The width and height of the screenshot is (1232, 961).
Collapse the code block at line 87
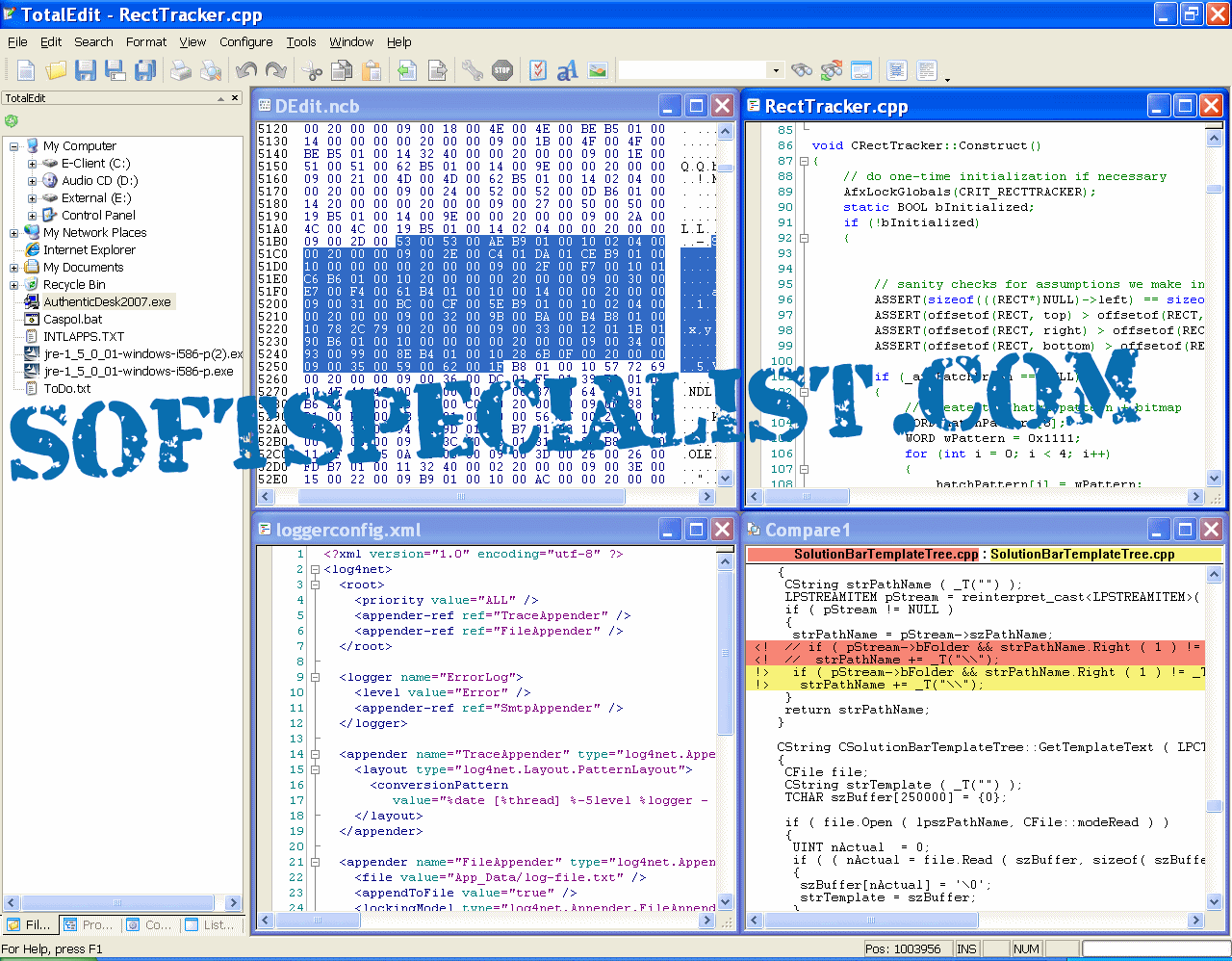804,161
